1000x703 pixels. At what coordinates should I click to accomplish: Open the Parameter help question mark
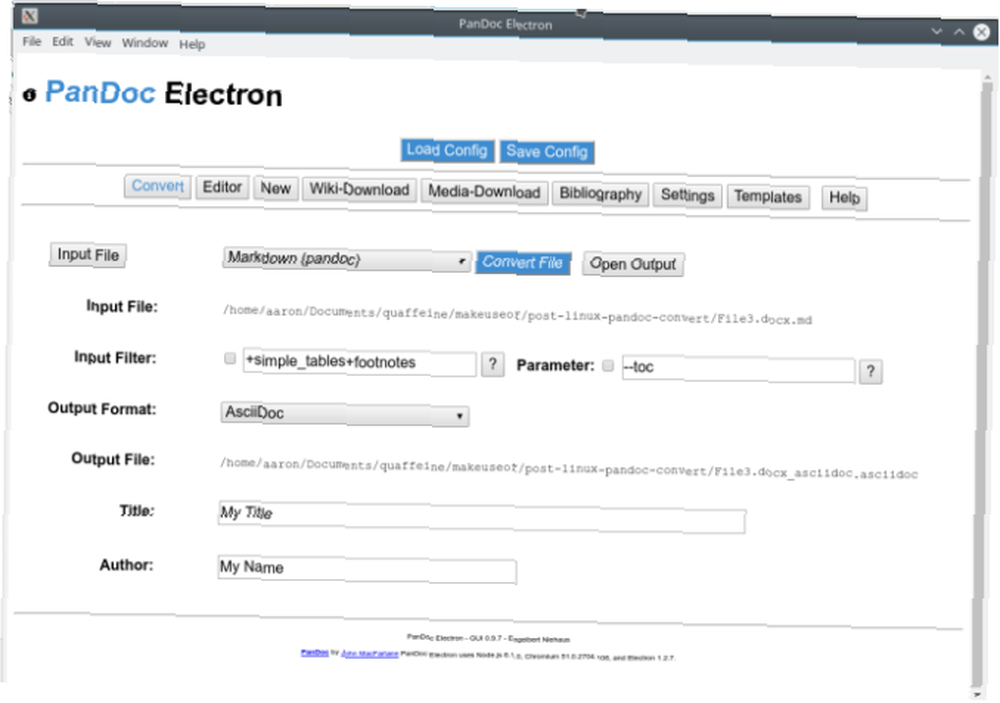tap(871, 371)
